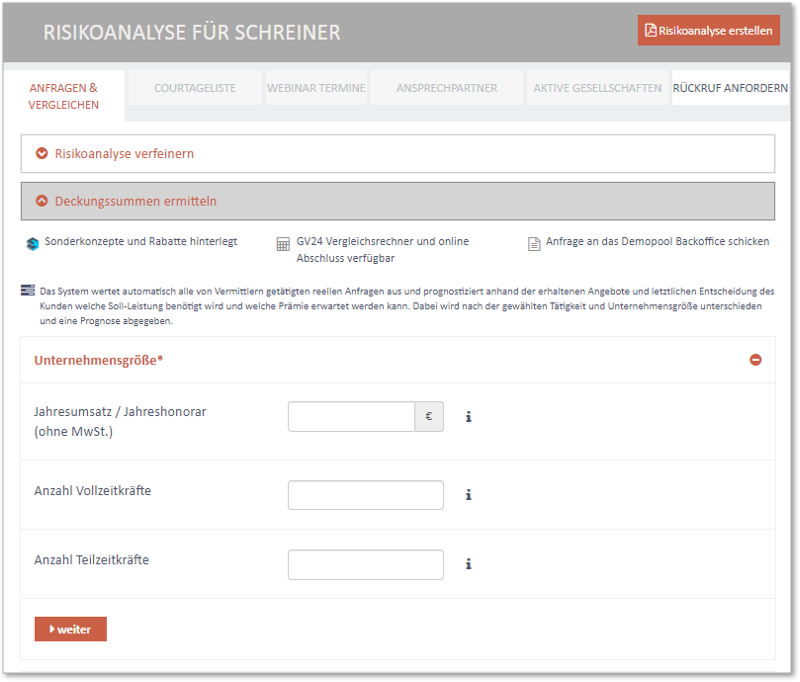Click the 'Anzahl Vollzeitkräfte' label

[x=93, y=491]
